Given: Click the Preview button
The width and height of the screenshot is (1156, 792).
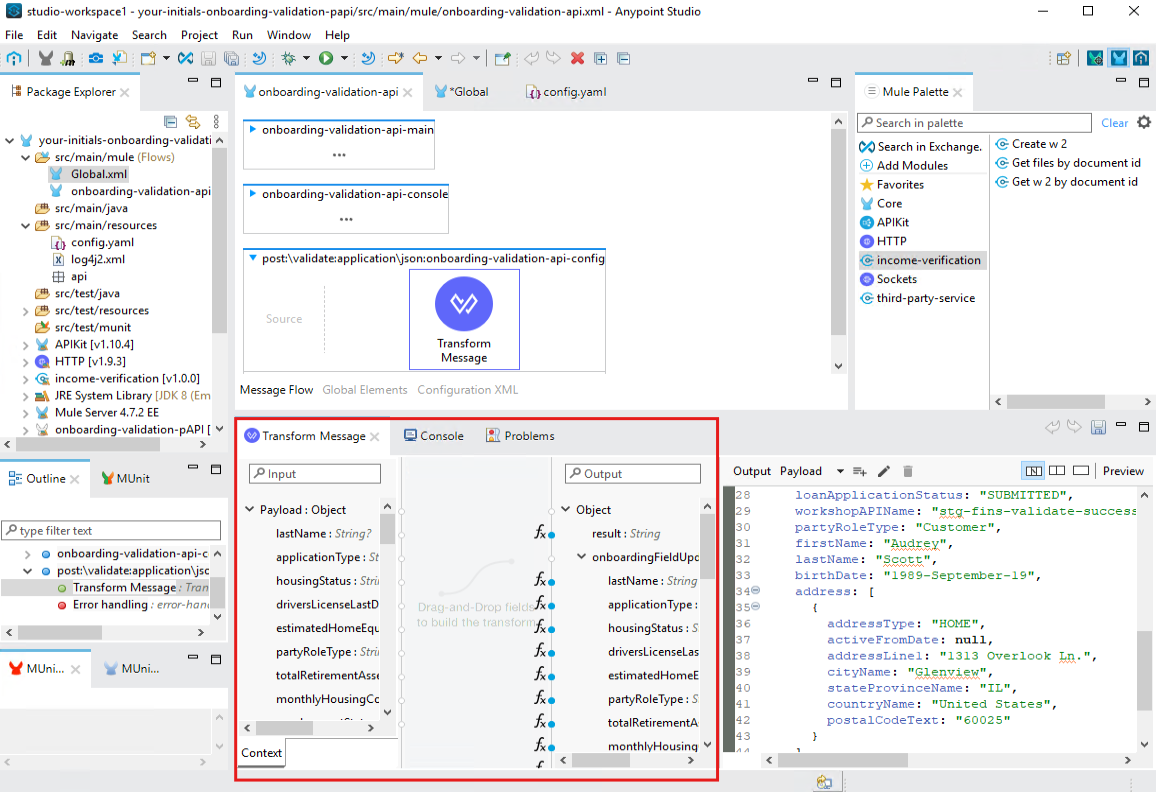Looking at the screenshot, I should [x=1123, y=471].
